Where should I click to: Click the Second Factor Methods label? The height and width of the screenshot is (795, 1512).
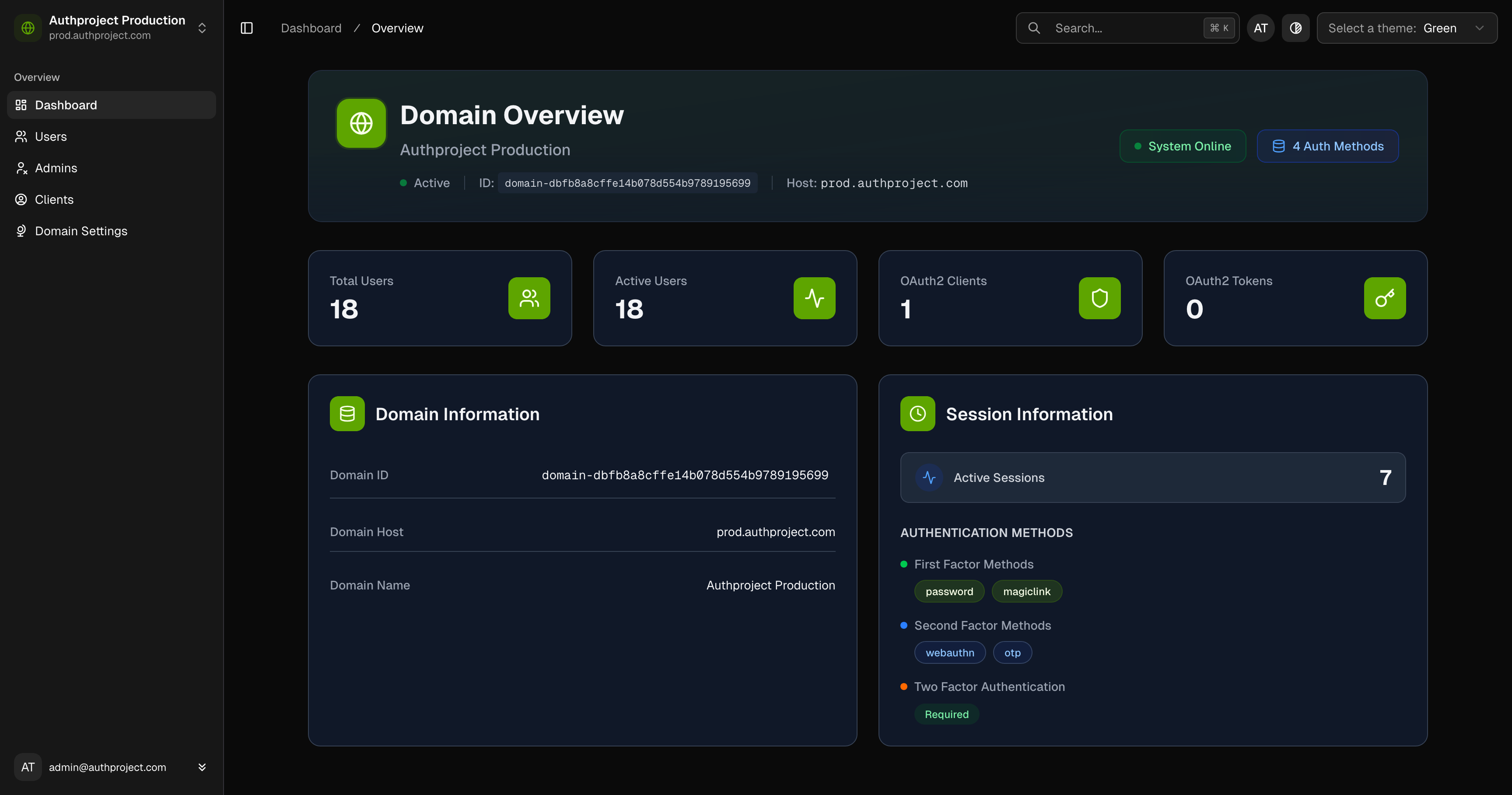983,625
